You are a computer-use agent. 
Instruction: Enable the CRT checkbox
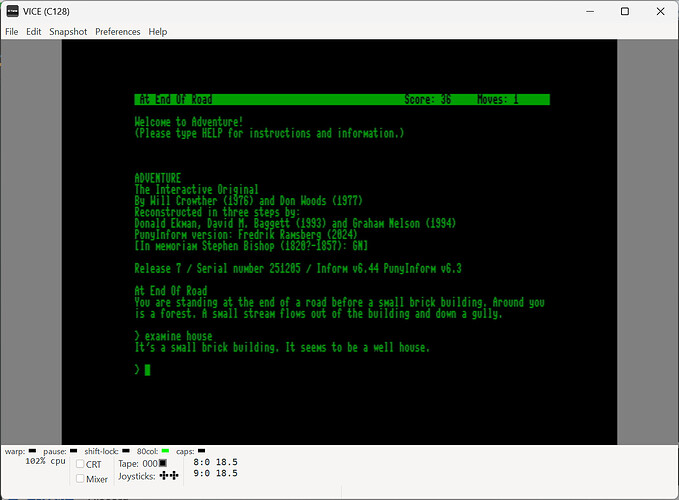[80, 464]
